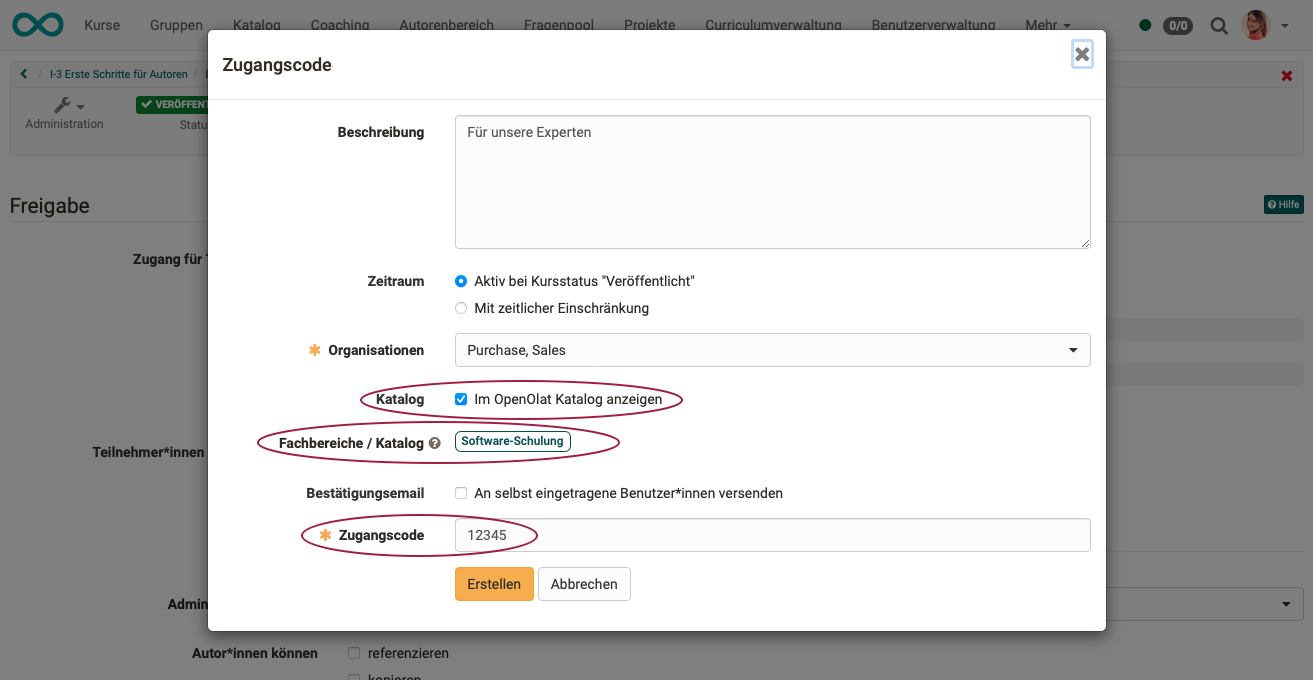The width and height of the screenshot is (1313, 680).
Task: Enable confirmation email for self-enrolled users
Action: [461, 493]
